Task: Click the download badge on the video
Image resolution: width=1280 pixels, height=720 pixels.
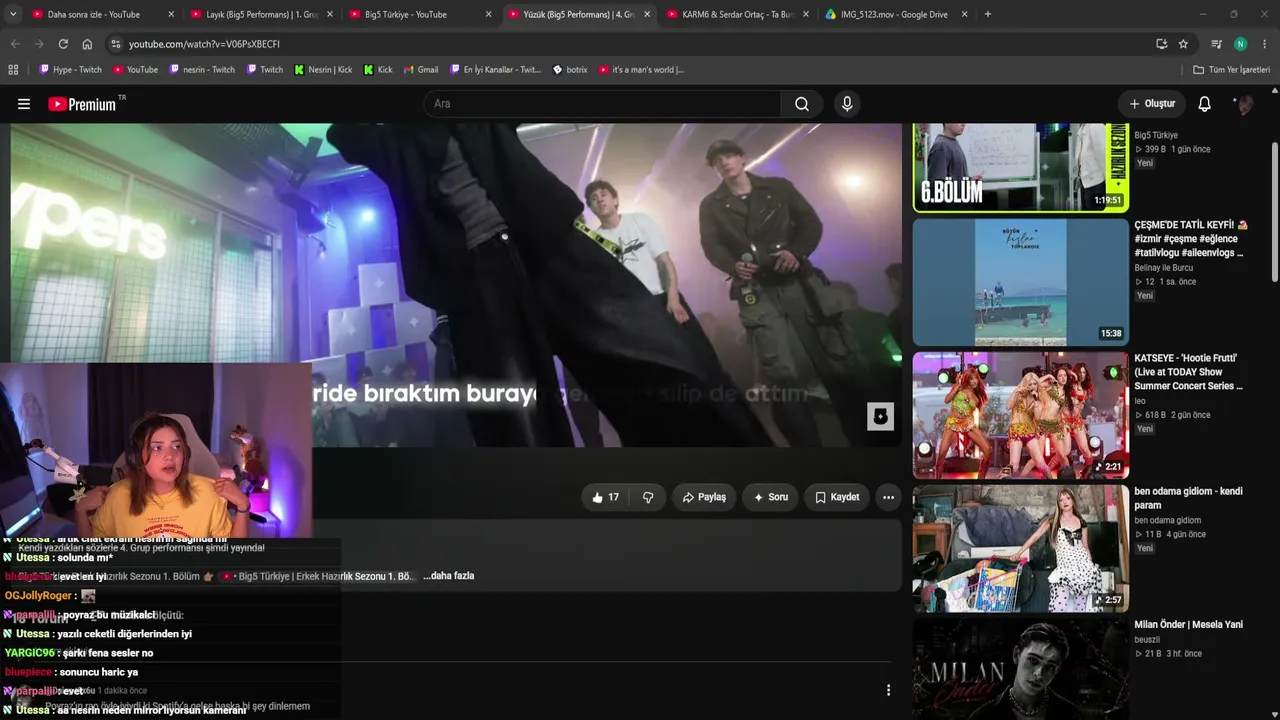Action: point(880,416)
